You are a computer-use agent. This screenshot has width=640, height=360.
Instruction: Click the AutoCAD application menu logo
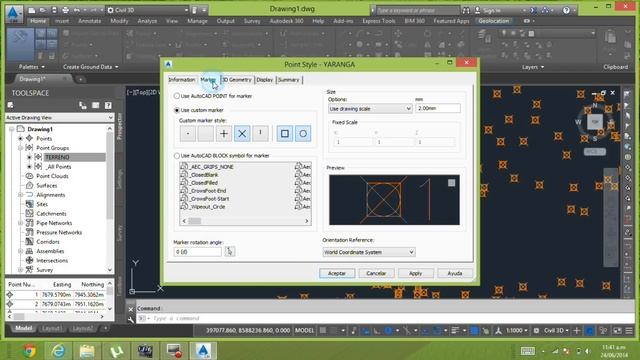pyautogui.click(x=13, y=13)
